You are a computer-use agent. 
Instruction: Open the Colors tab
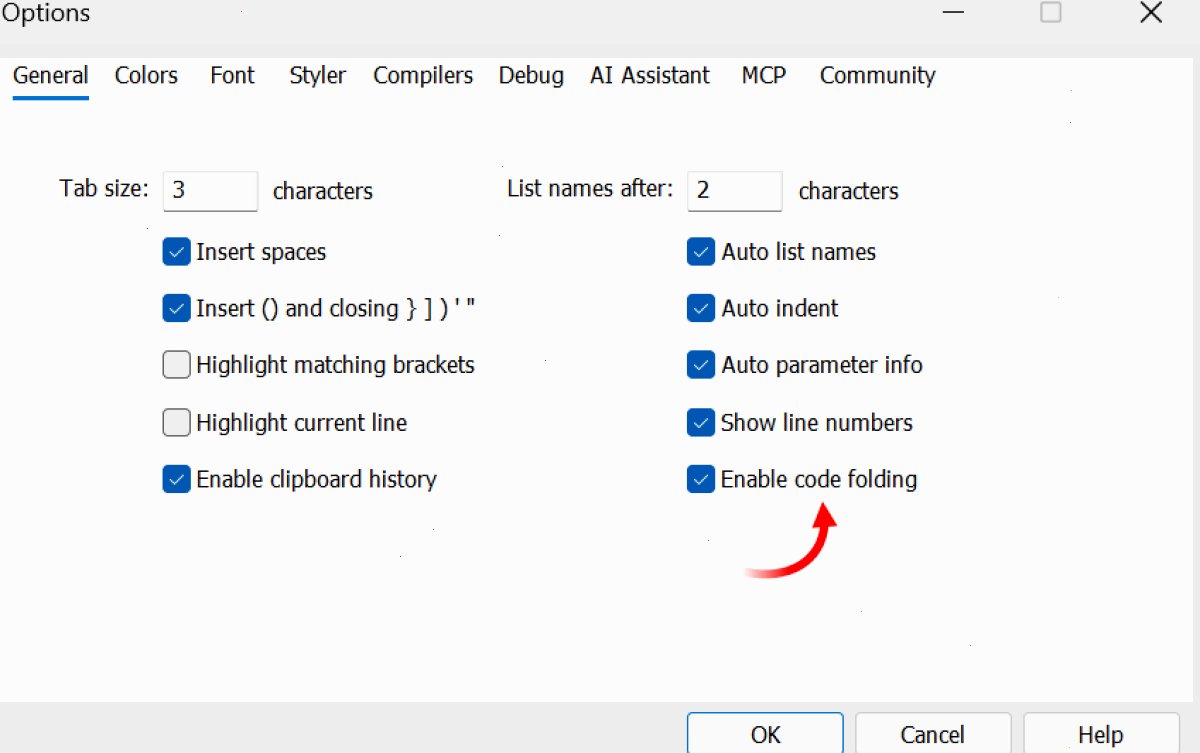click(146, 76)
